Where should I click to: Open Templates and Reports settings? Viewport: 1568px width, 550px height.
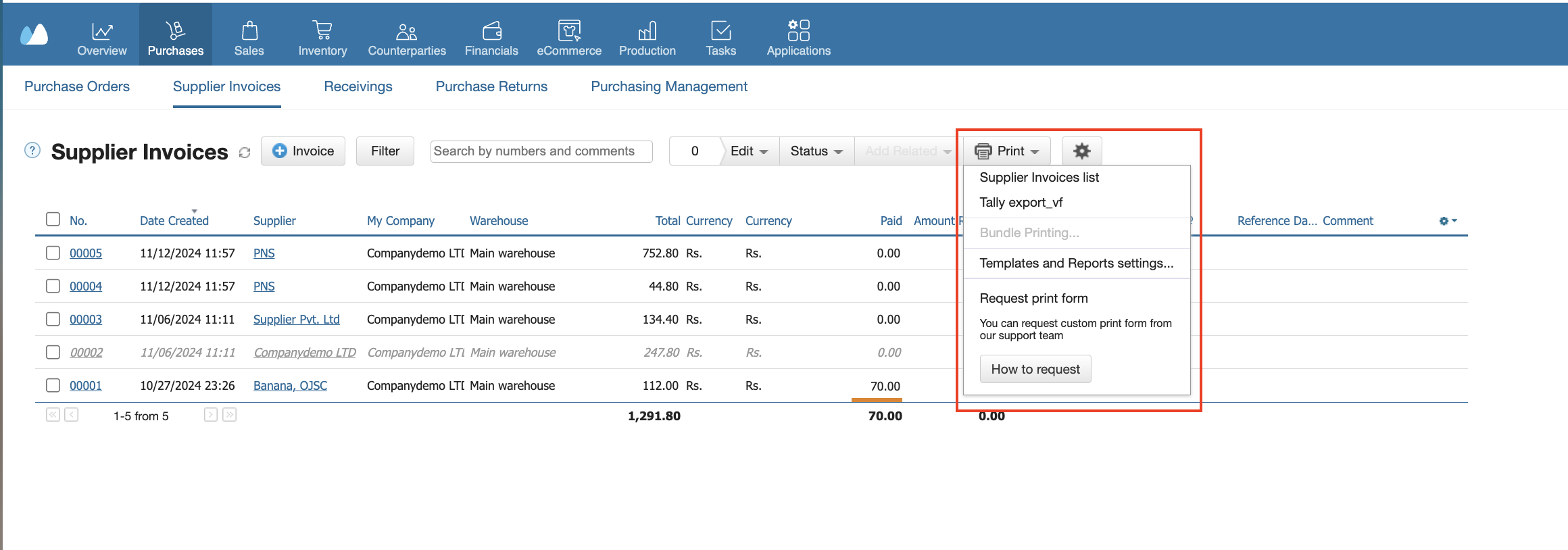(x=1077, y=263)
